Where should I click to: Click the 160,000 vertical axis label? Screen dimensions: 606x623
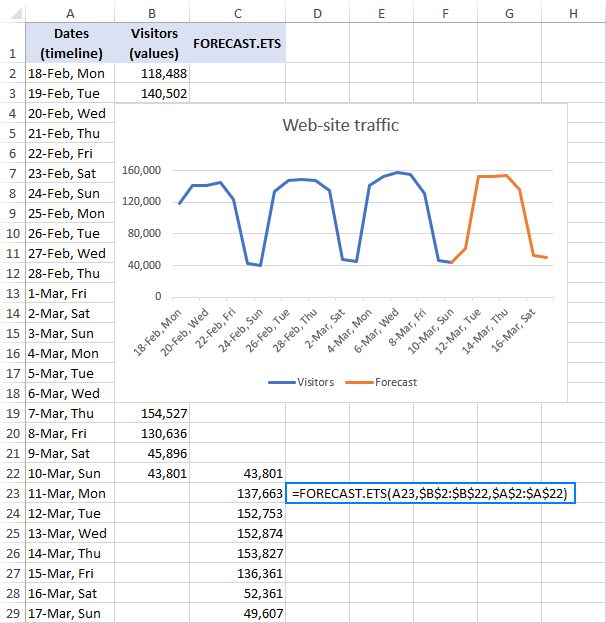pos(141,170)
